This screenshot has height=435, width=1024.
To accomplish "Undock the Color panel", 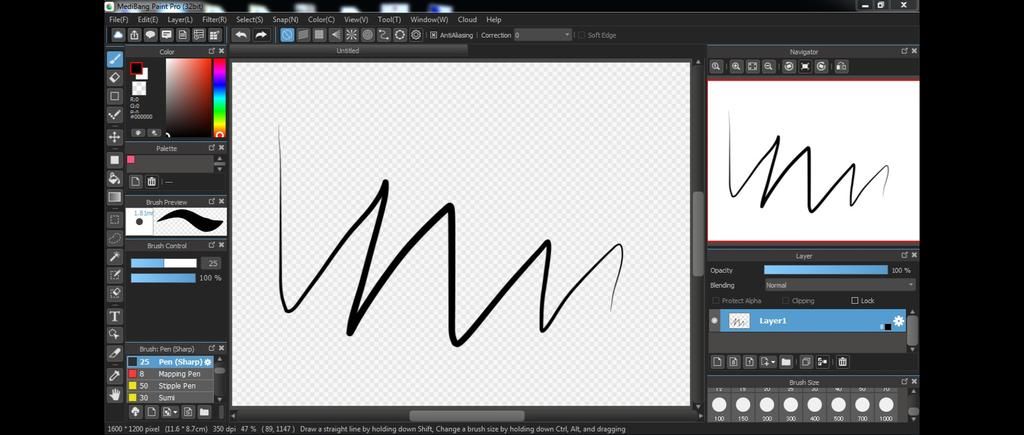I will point(212,51).
